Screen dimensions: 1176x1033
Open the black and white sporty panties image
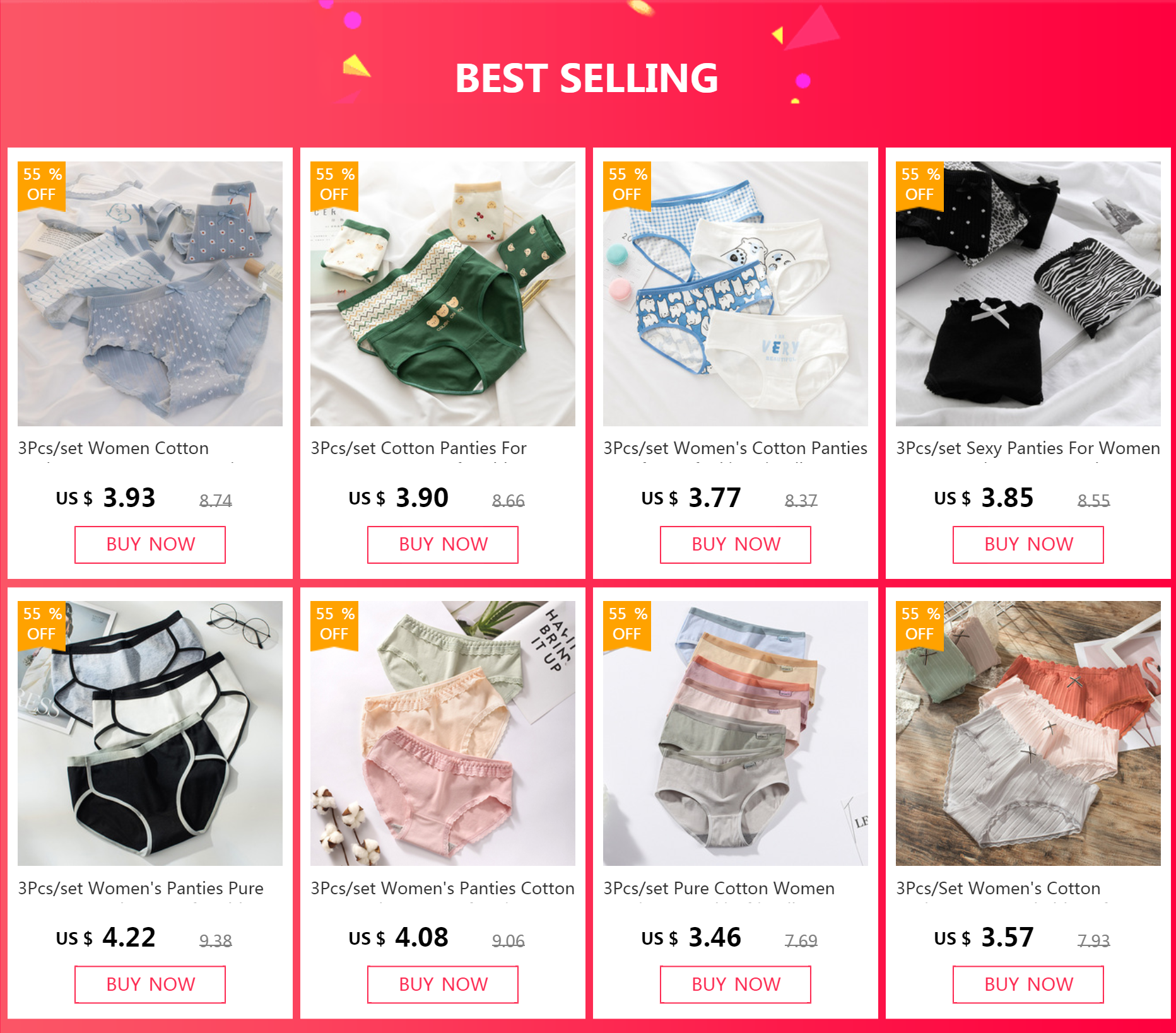click(x=150, y=733)
